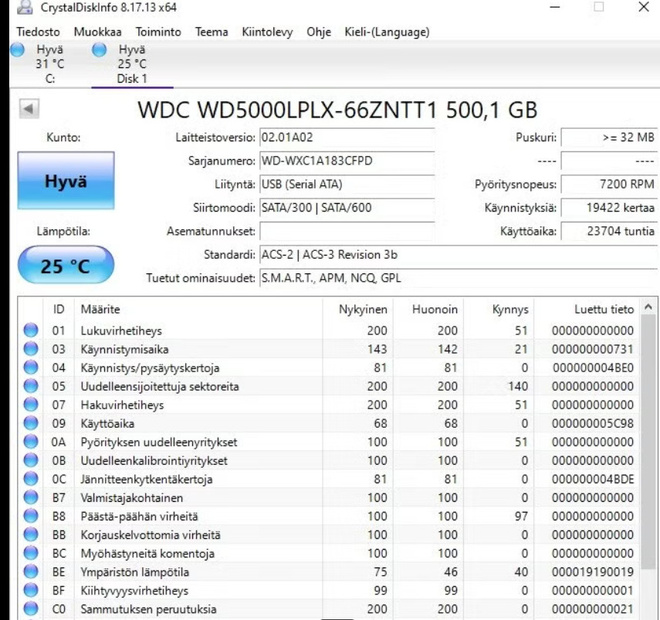Click the disk model title WDC WD5000LPLX-66ZNTT1

(287, 110)
